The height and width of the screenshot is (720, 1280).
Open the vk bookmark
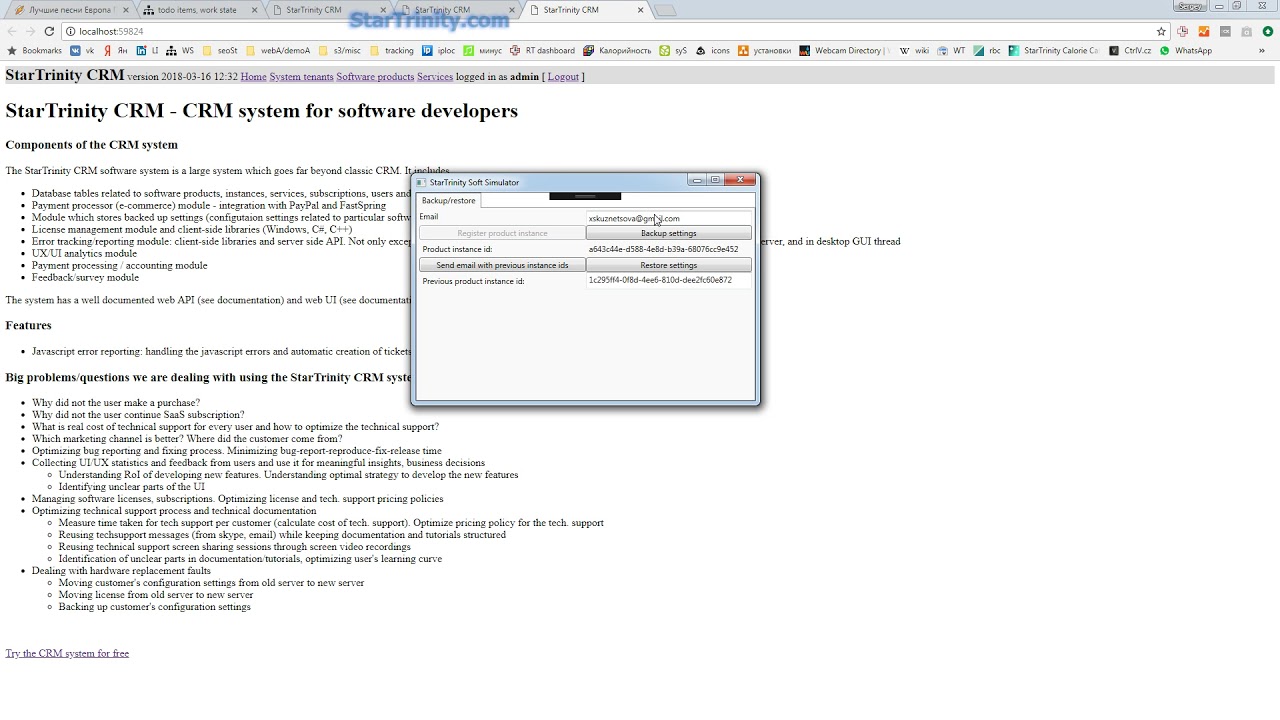82,51
